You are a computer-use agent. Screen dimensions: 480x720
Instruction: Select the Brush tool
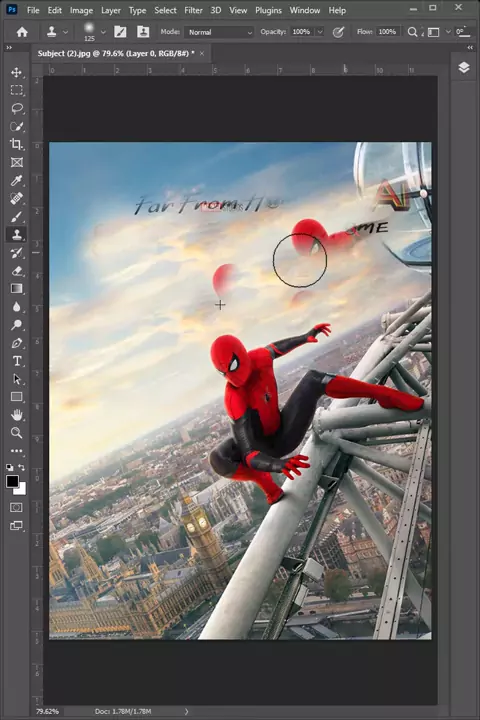(17, 217)
